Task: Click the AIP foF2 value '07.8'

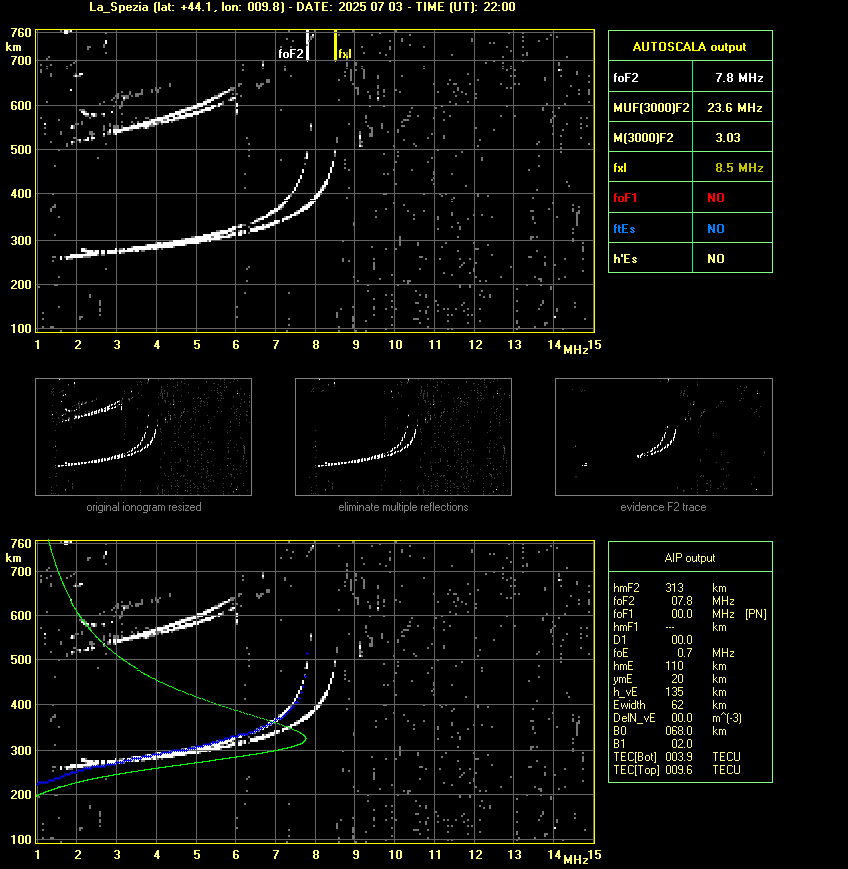Action: coord(682,601)
